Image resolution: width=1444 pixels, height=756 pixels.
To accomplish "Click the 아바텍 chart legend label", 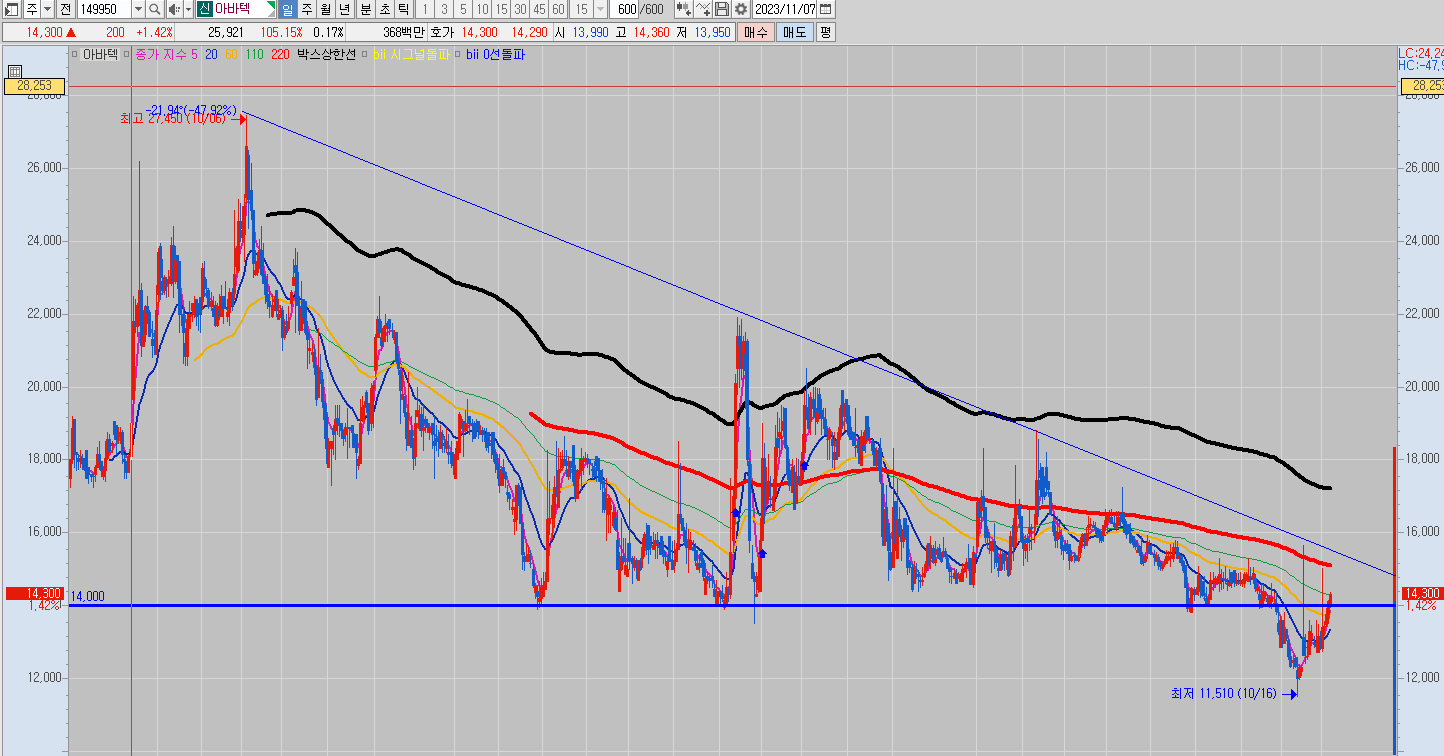I will point(100,55).
